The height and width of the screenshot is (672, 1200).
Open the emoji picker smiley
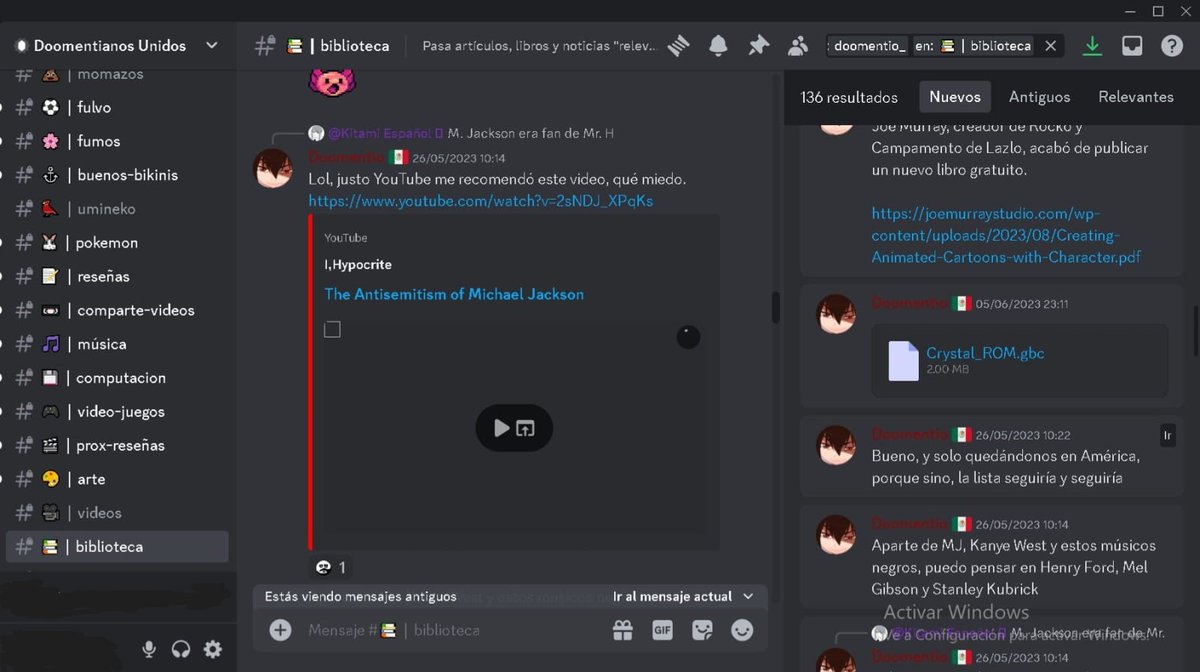click(x=742, y=630)
